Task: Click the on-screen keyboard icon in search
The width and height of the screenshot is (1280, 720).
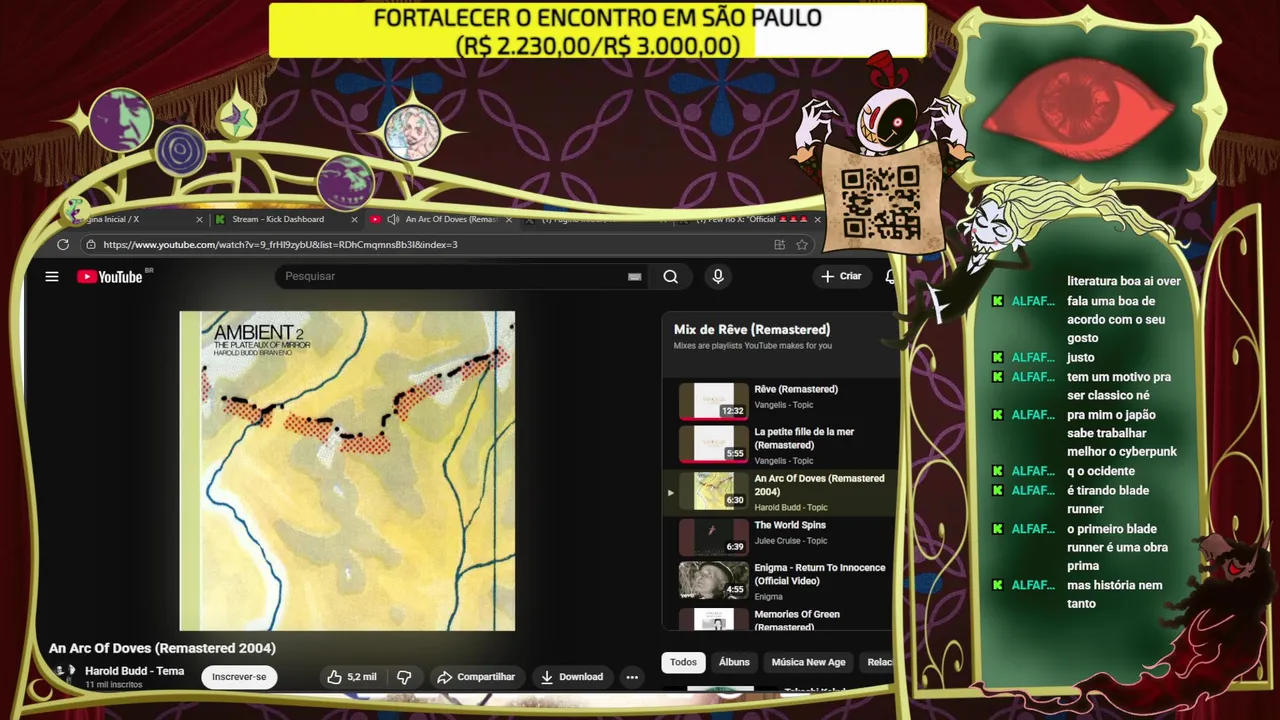Action: [x=634, y=277]
